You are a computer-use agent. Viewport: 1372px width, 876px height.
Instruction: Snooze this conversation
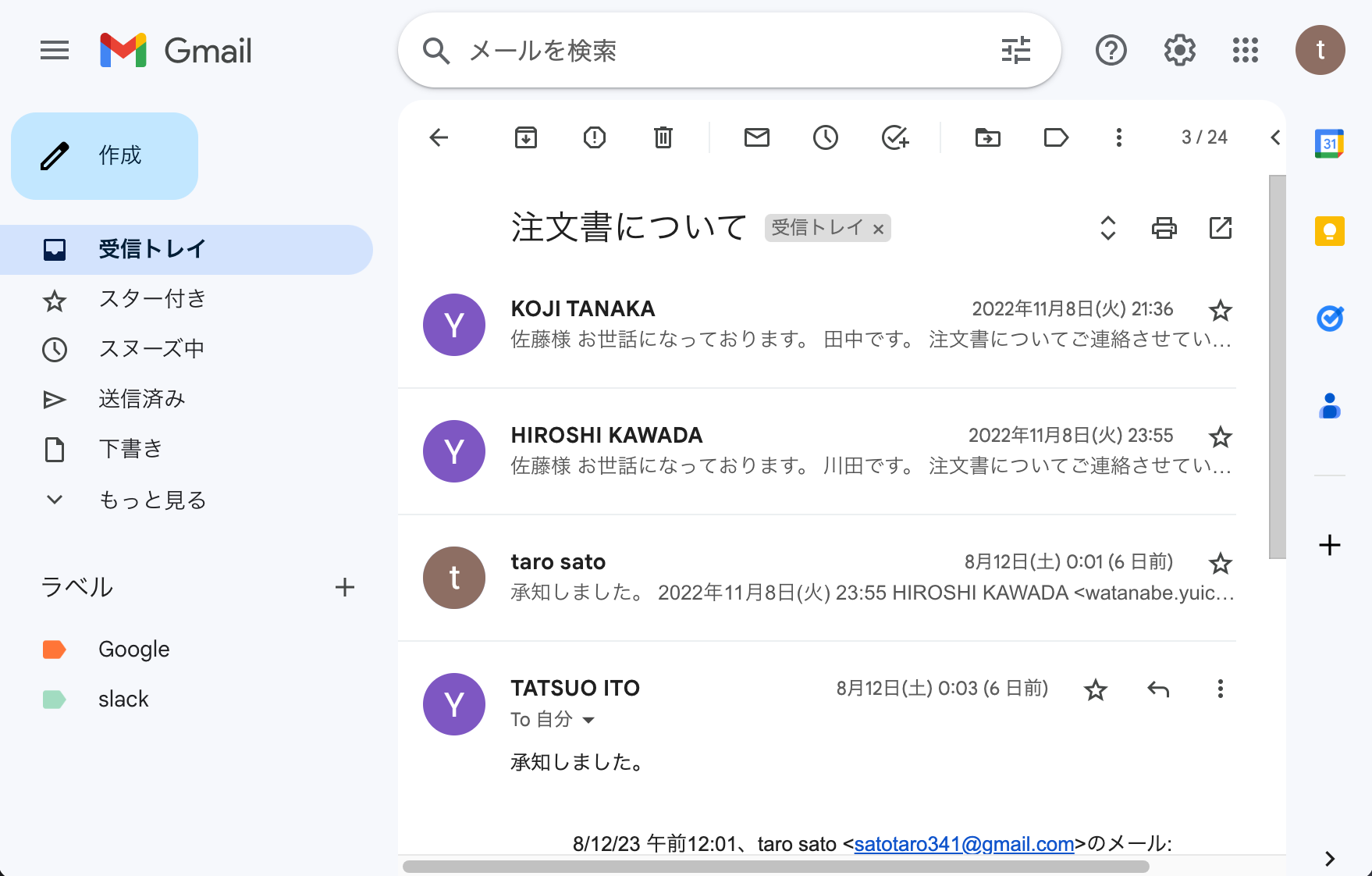pos(826,138)
